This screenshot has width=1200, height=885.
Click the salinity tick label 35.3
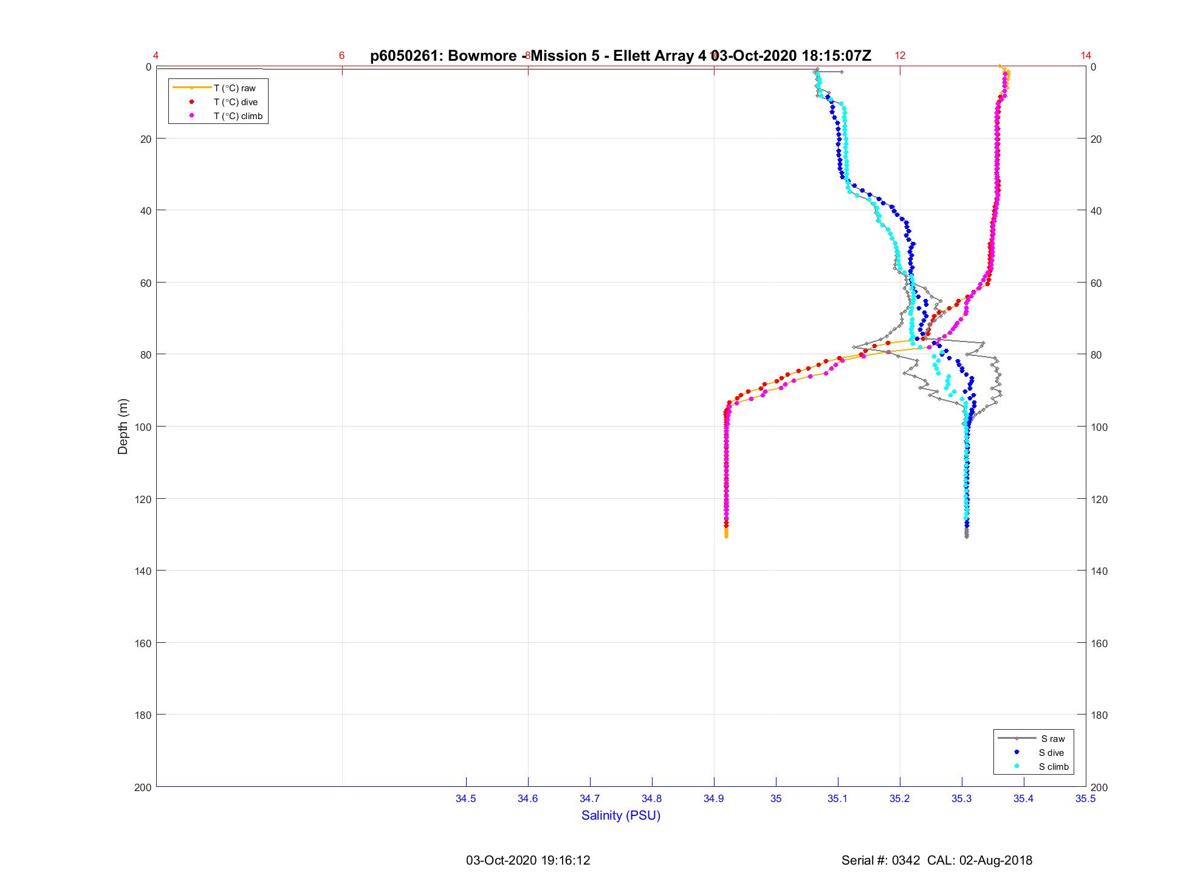pyautogui.click(x=962, y=799)
